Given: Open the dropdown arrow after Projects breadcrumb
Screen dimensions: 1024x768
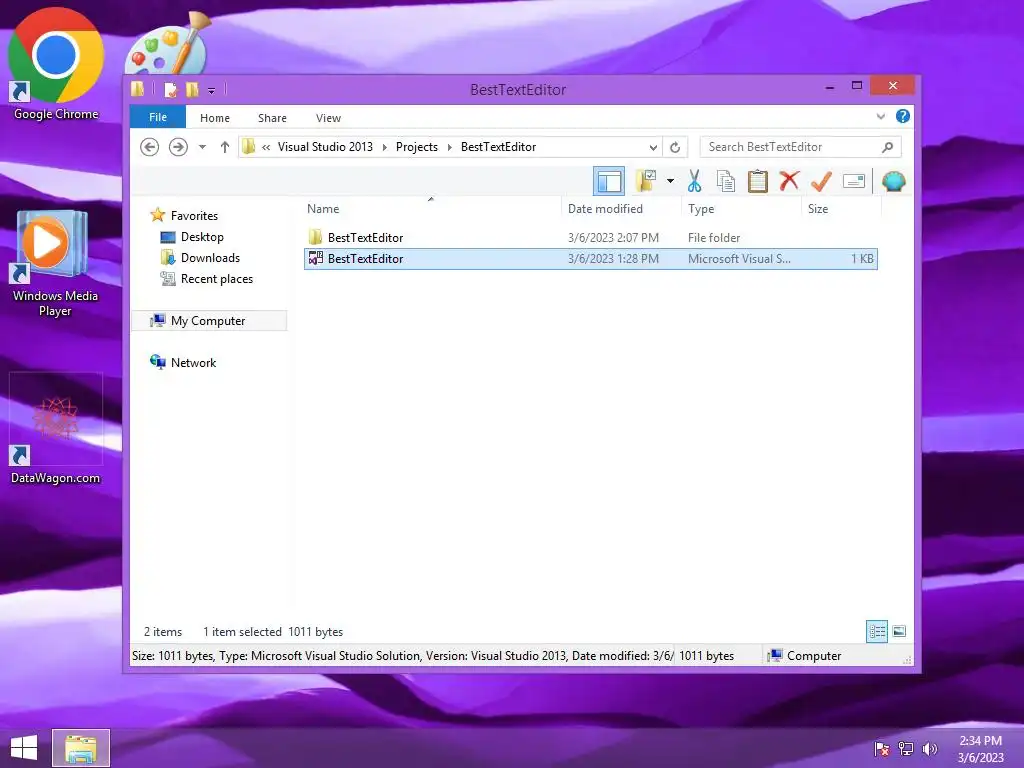Looking at the screenshot, I should point(449,148).
